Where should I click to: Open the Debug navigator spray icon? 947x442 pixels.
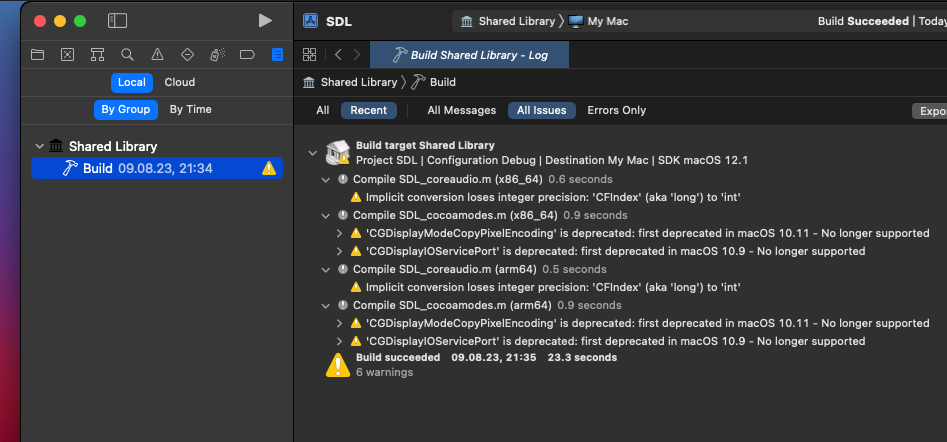tap(217, 55)
